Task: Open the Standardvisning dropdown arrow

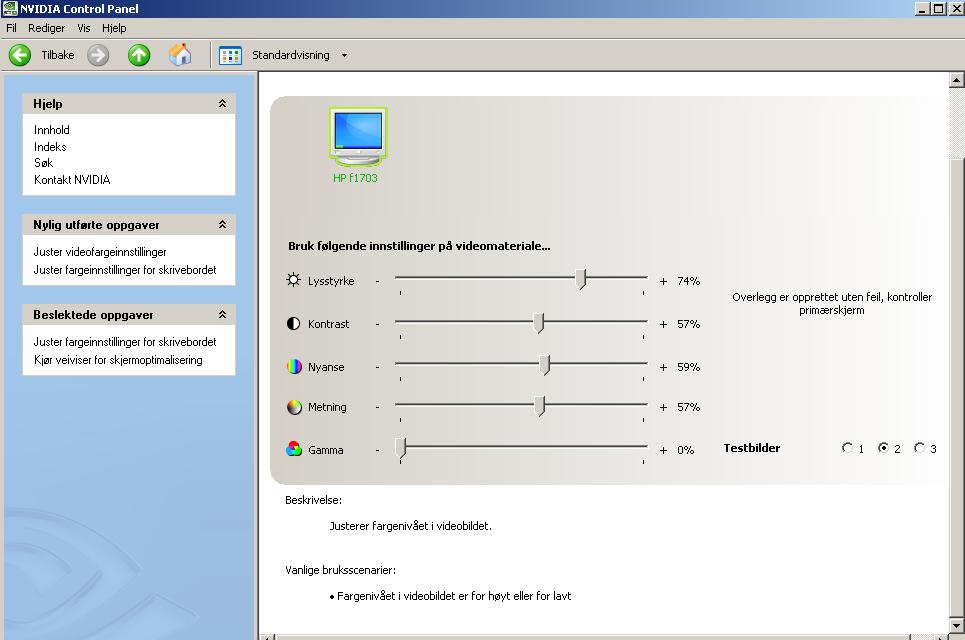Action: (345, 55)
